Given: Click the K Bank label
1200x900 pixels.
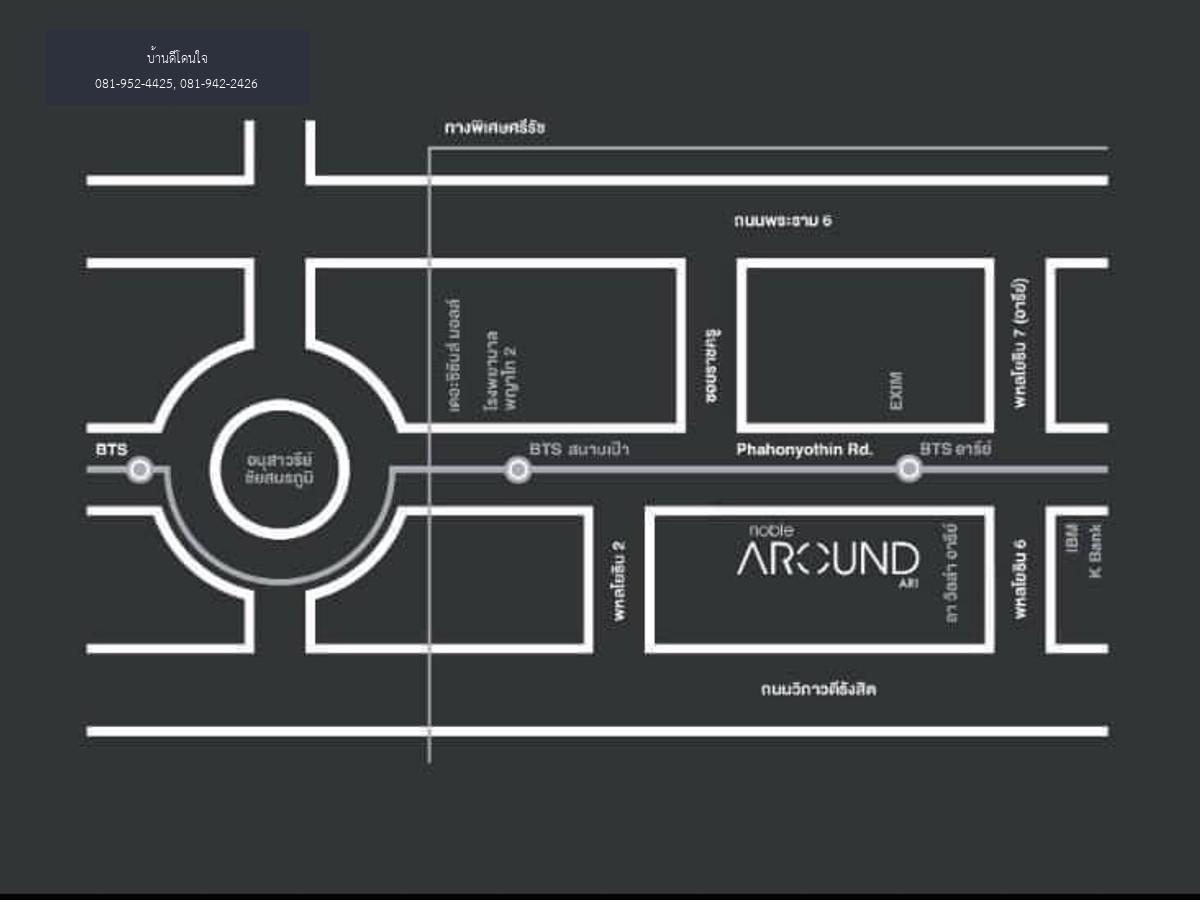Looking at the screenshot, I should (1095, 551).
